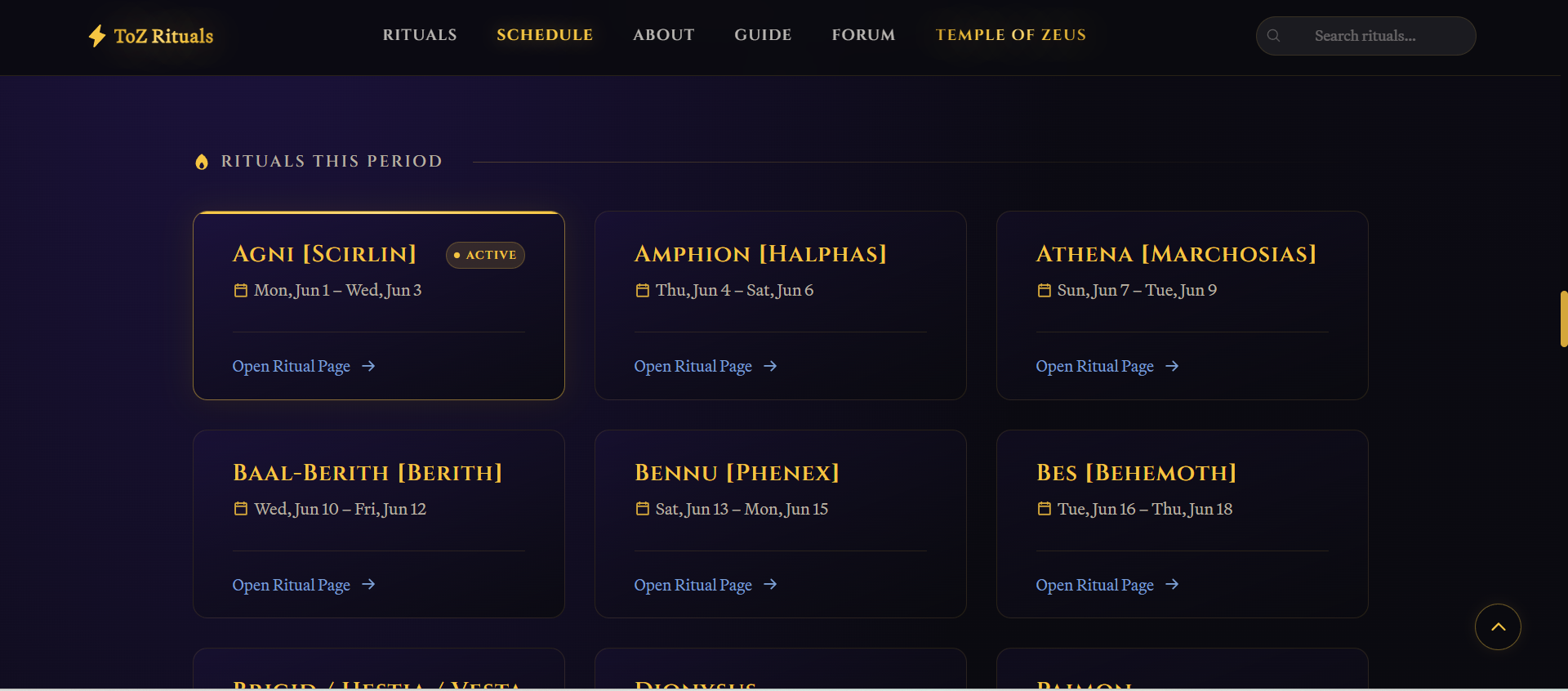Click the Search rituals input field
The image size is (1568, 691).
(x=1365, y=36)
